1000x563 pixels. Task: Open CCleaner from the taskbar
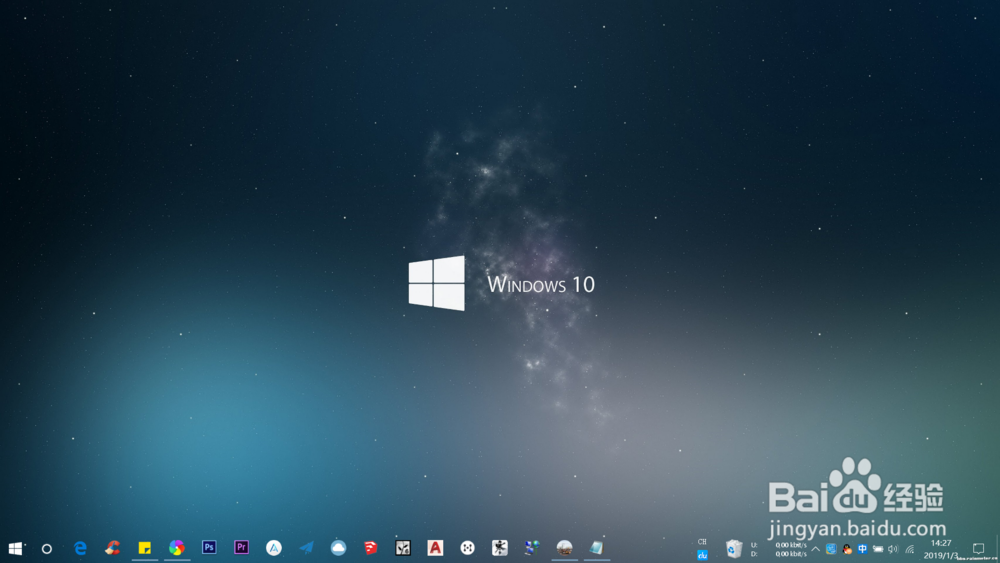(113, 548)
